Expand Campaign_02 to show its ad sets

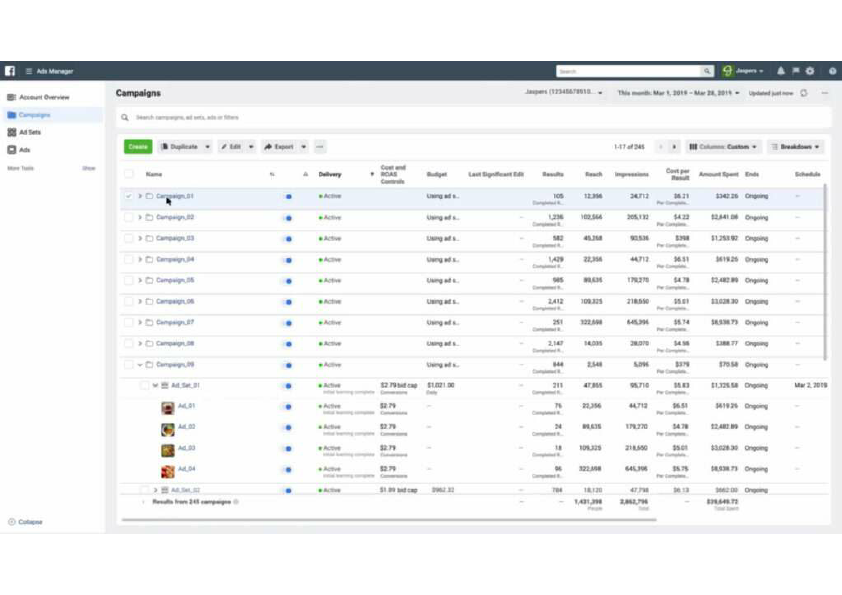click(139, 217)
